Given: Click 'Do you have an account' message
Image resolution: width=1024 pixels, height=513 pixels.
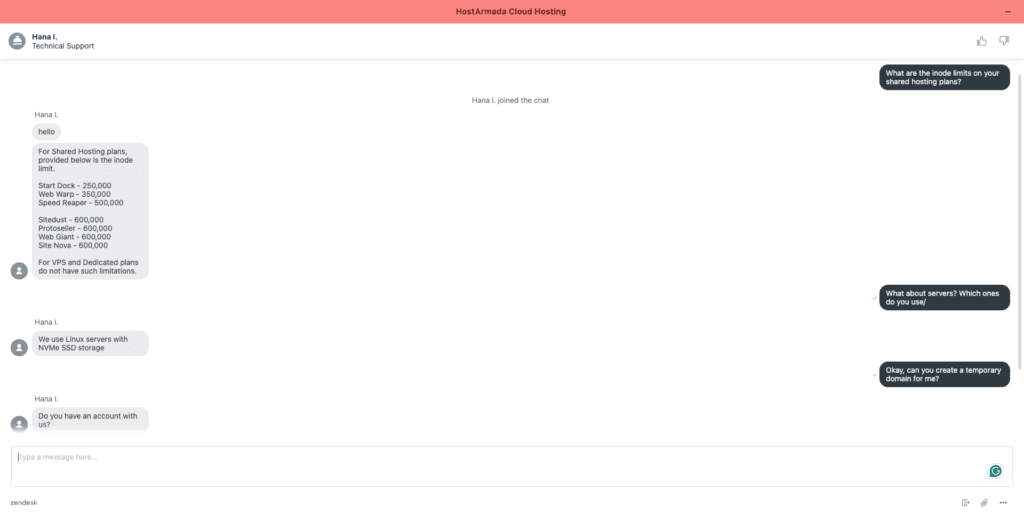Looking at the screenshot, I should (x=90, y=420).
